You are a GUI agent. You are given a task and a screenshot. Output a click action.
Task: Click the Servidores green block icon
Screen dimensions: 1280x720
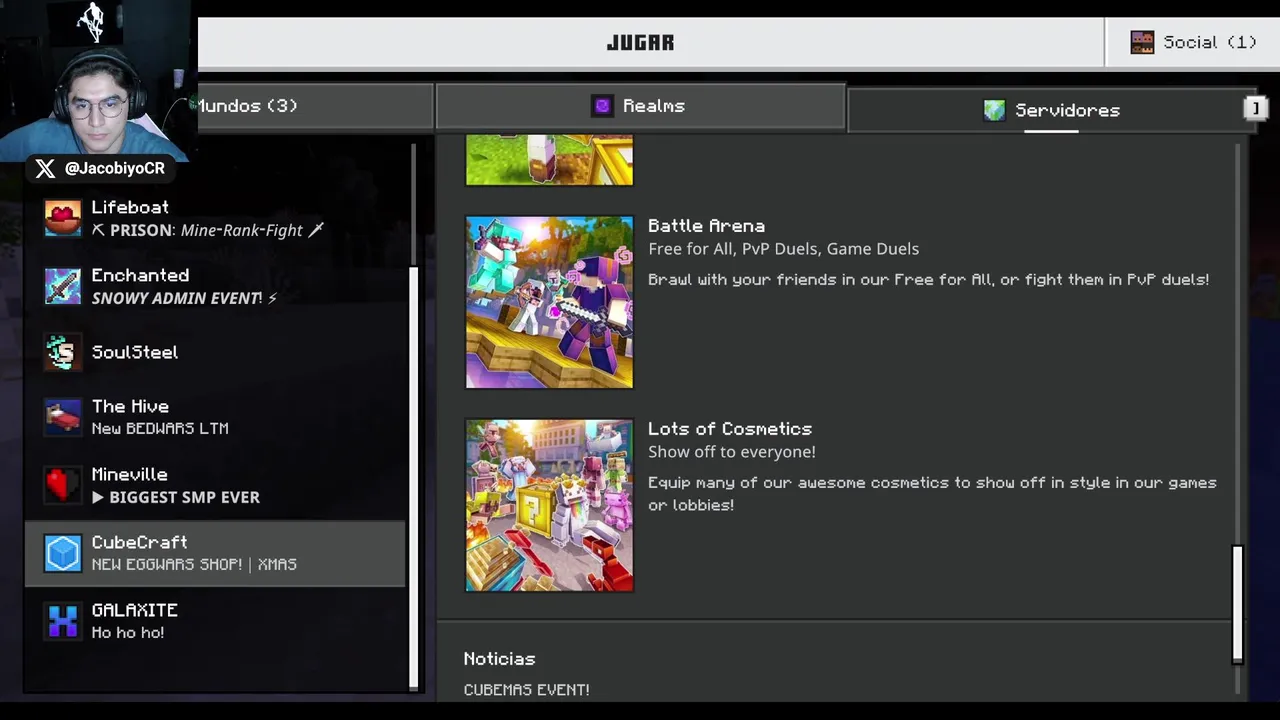[994, 110]
